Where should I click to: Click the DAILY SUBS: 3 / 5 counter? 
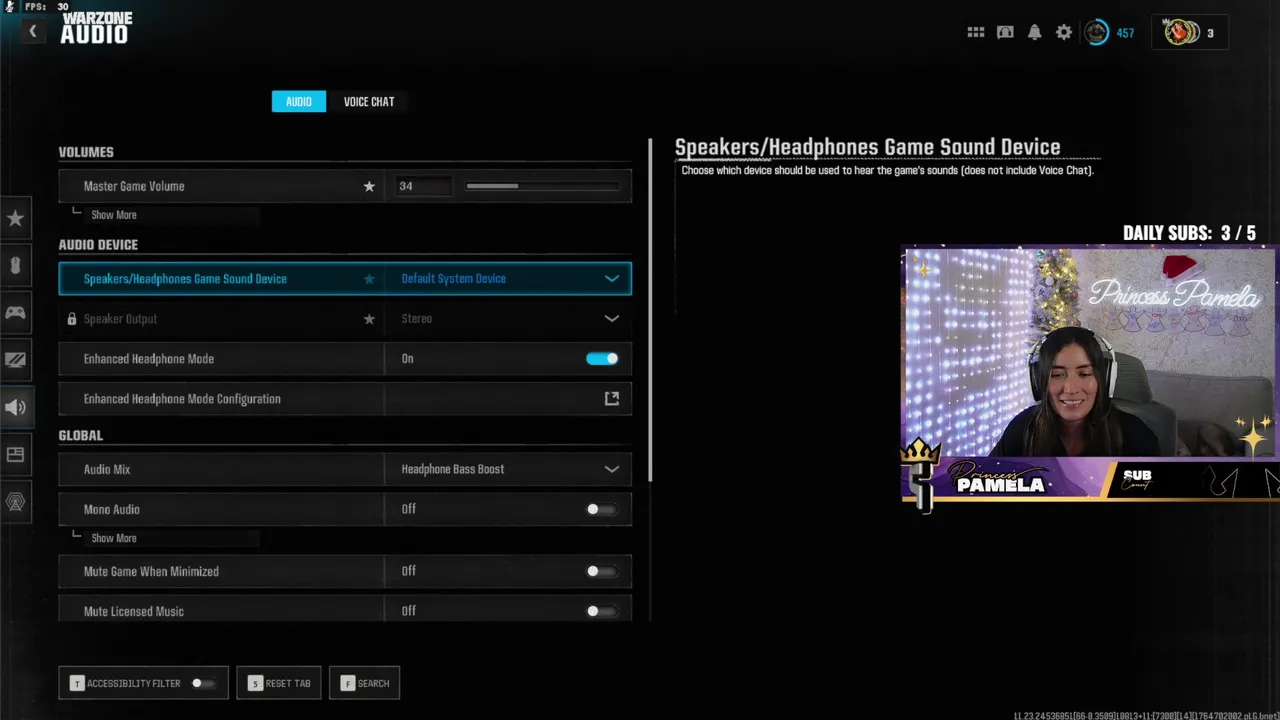[x=1189, y=233]
